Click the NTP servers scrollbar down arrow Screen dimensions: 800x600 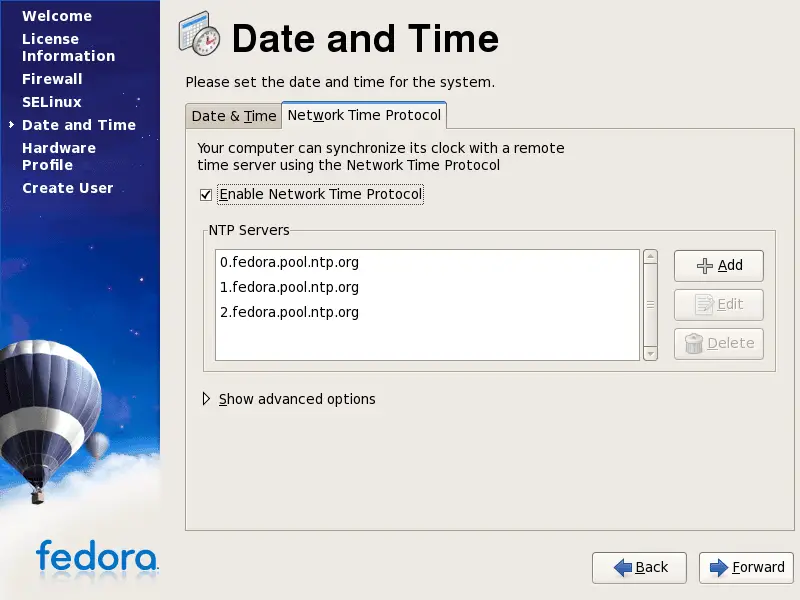tap(650, 353)
